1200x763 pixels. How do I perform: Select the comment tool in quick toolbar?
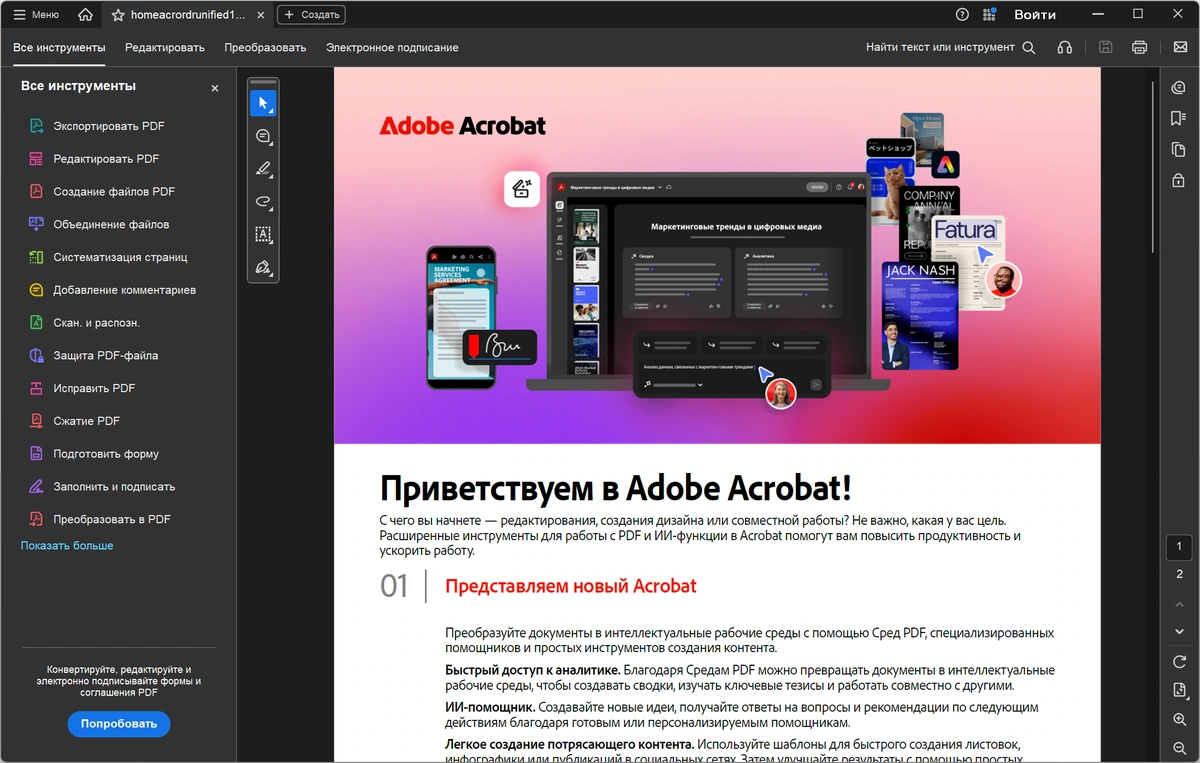coord(263,136)
